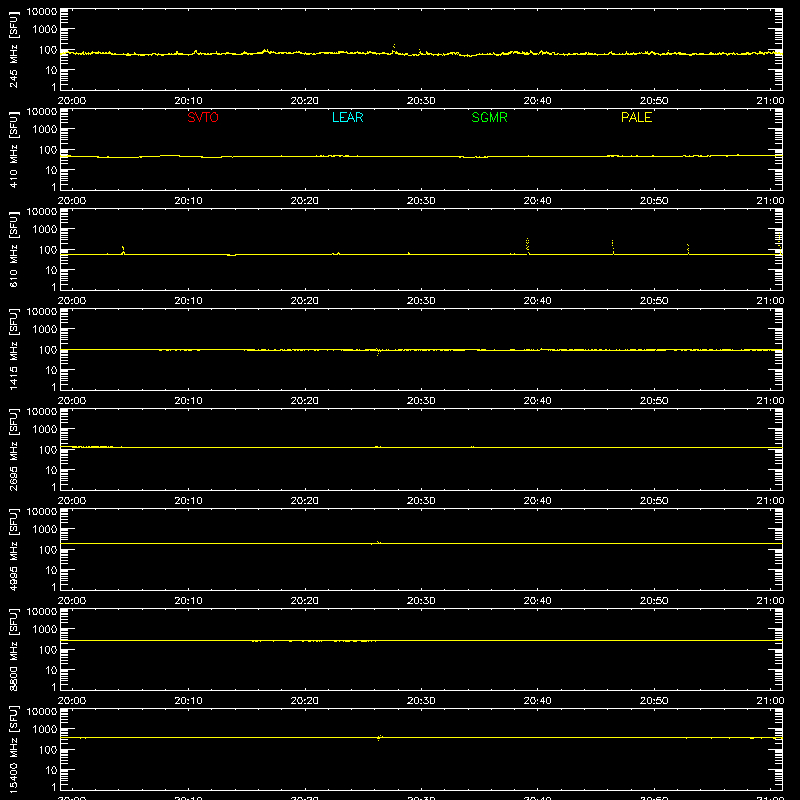Click the 1 tick label on 2695 MHz axis
This screenshot has width=800, height=800.
click(x=54, y=487)
